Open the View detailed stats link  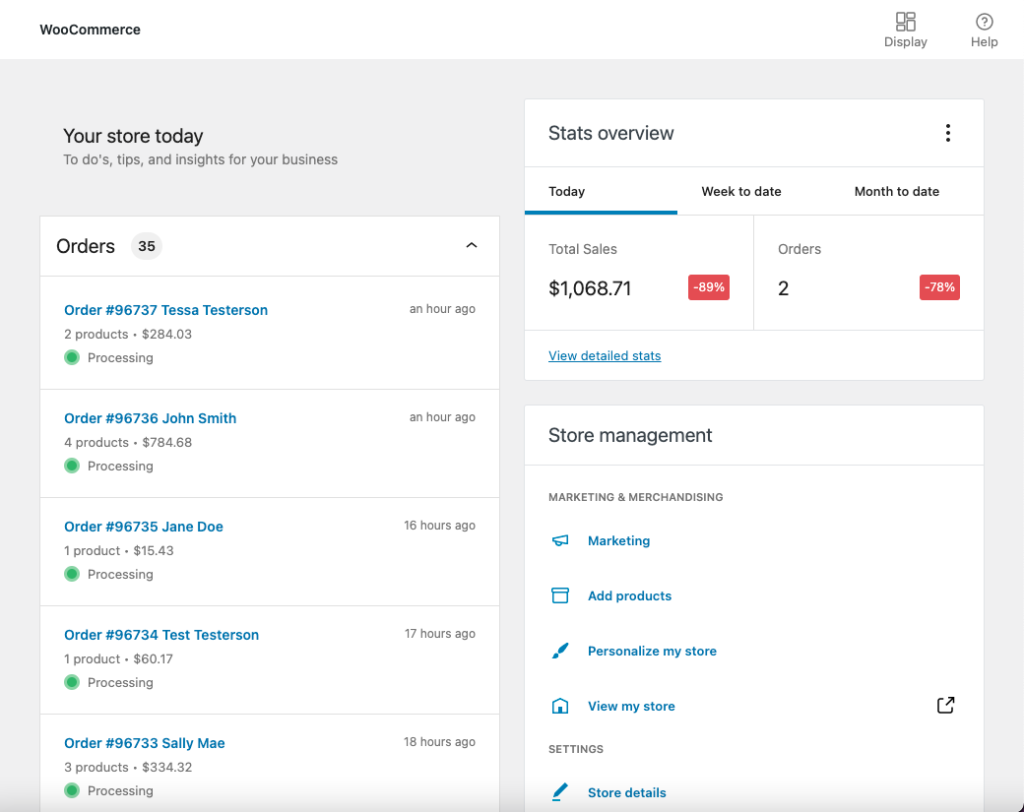point(604,356)
